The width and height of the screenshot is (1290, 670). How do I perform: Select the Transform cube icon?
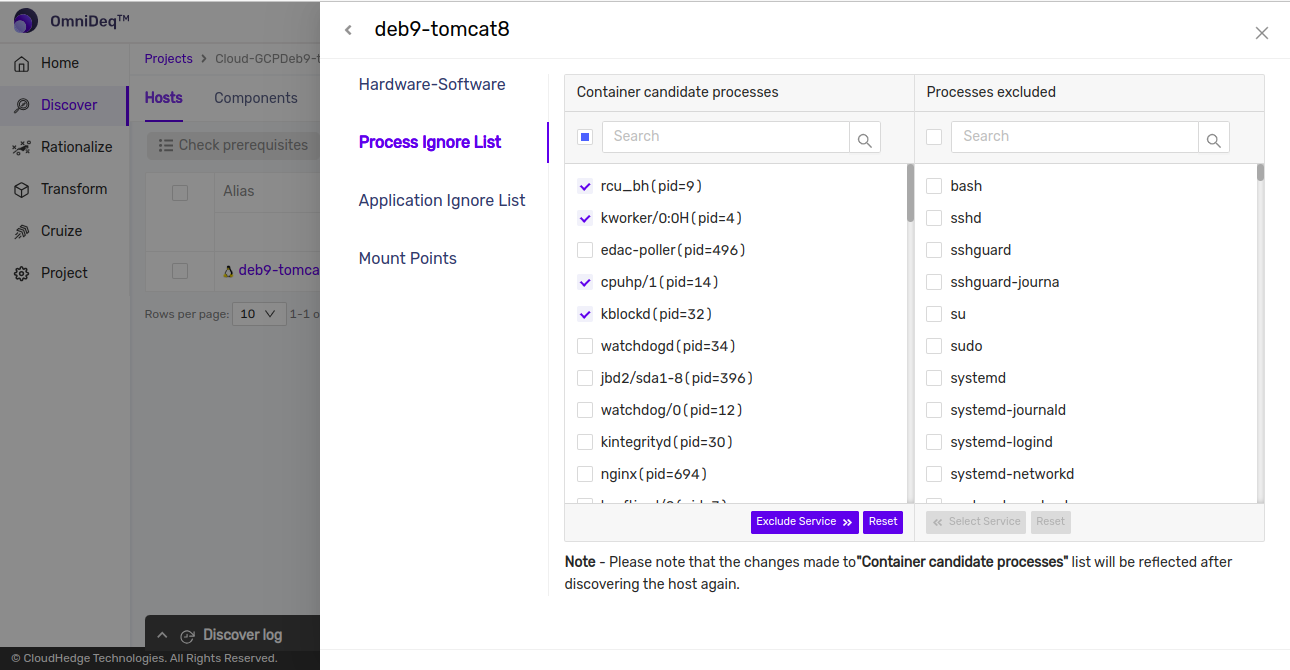21,190
